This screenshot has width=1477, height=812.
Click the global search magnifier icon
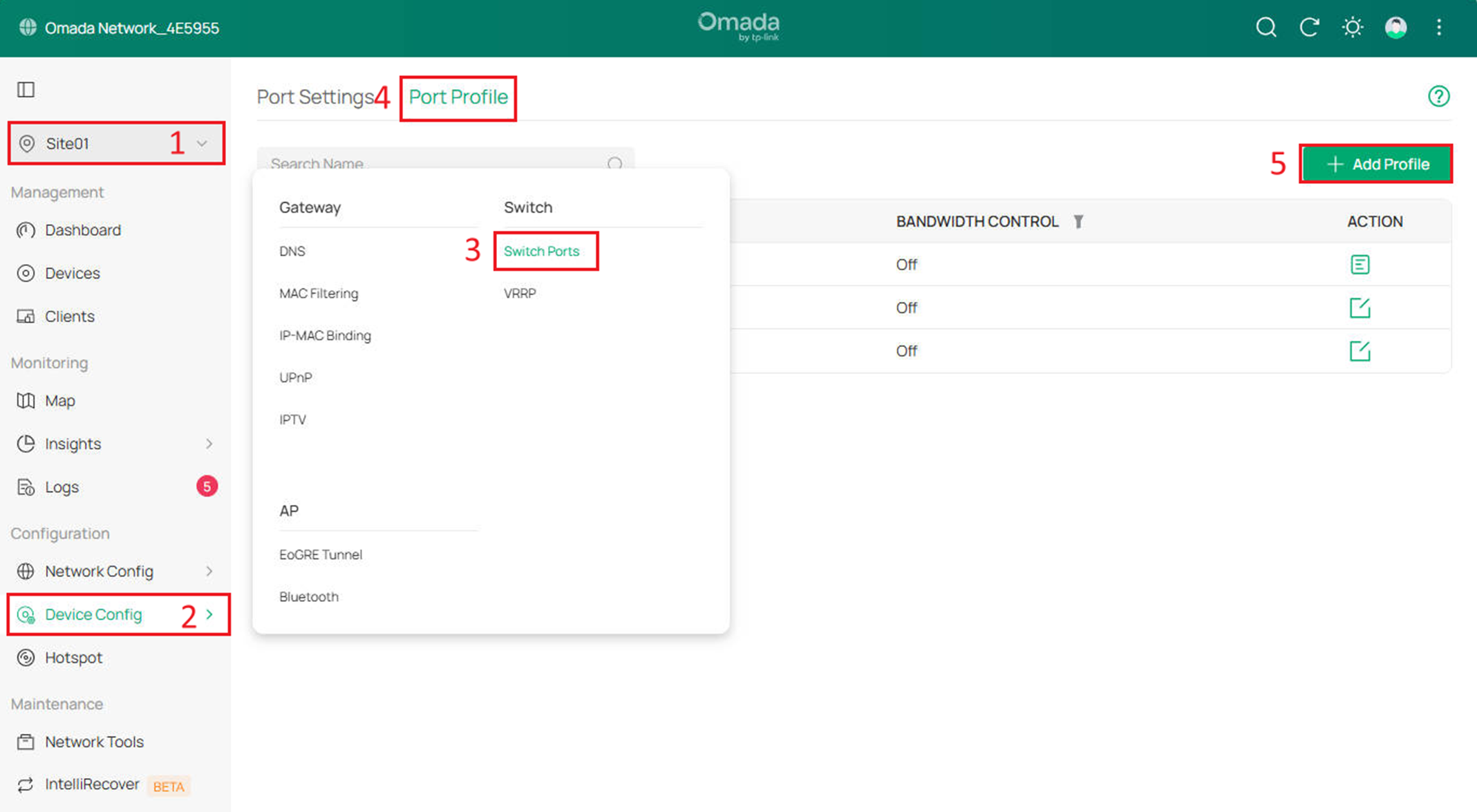[1266, 28]
